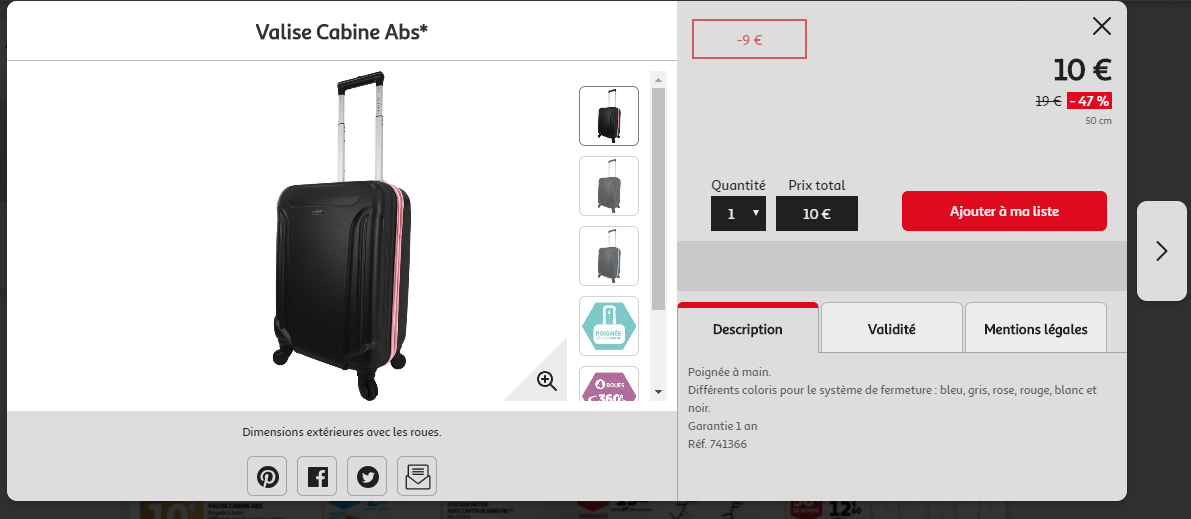Switch to the Validité tab
The width and height of the screenshot is (1191, 519).
point(891,329)
